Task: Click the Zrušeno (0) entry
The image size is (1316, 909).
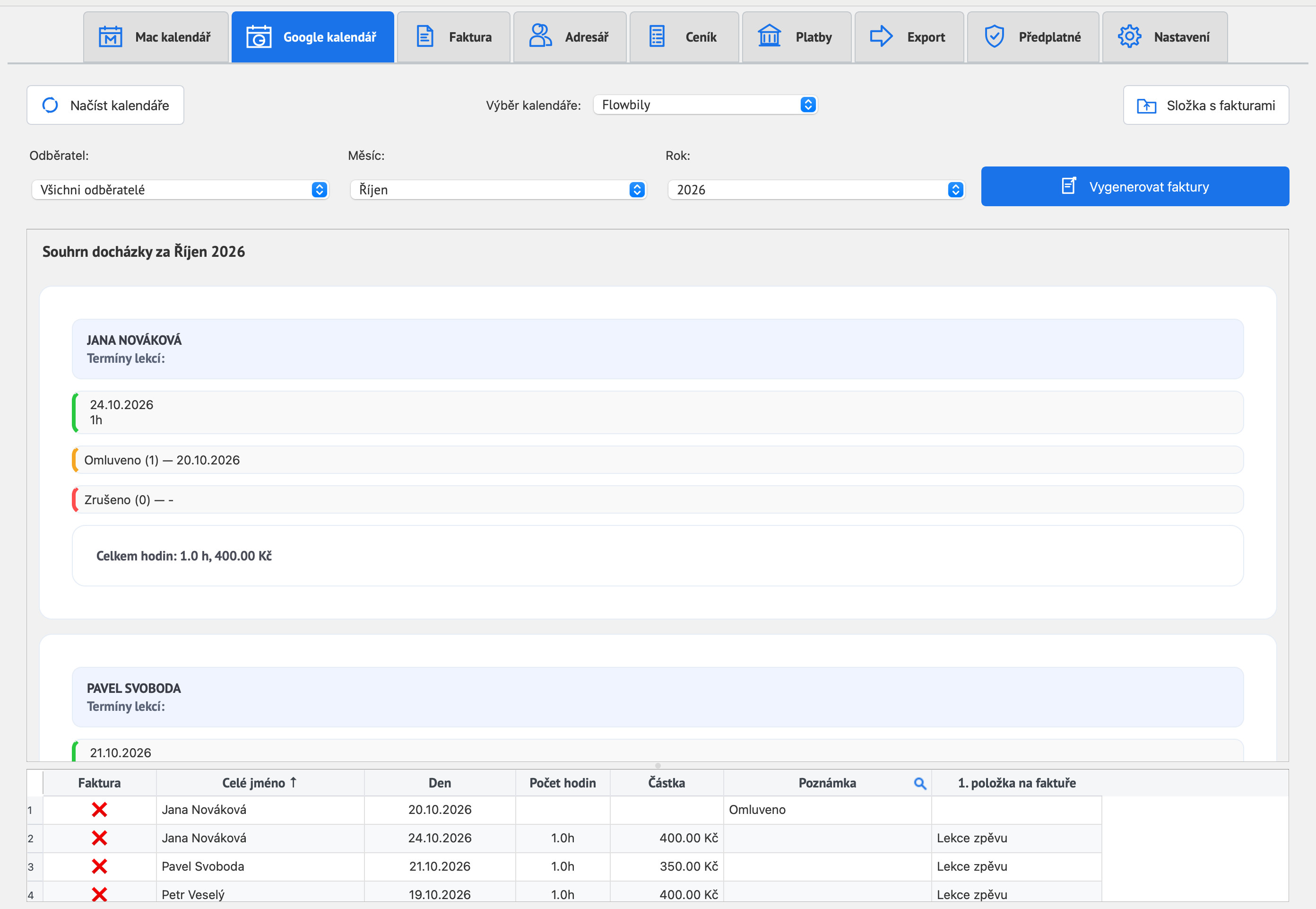Action: click(658, 499)
